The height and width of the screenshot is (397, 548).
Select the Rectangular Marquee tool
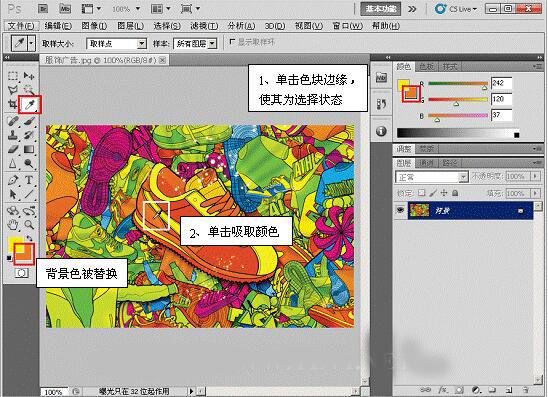pyautogui.click(x=13, y=75)
